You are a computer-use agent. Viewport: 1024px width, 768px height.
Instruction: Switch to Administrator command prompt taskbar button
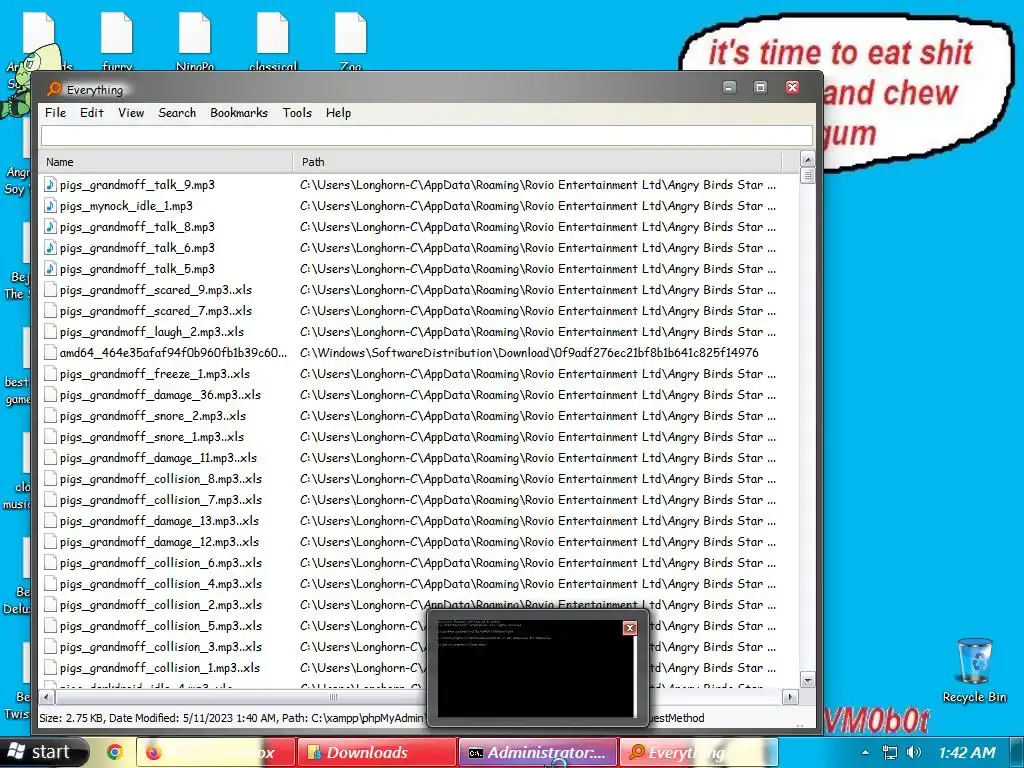pyautogui.click(x=537, y=752)
